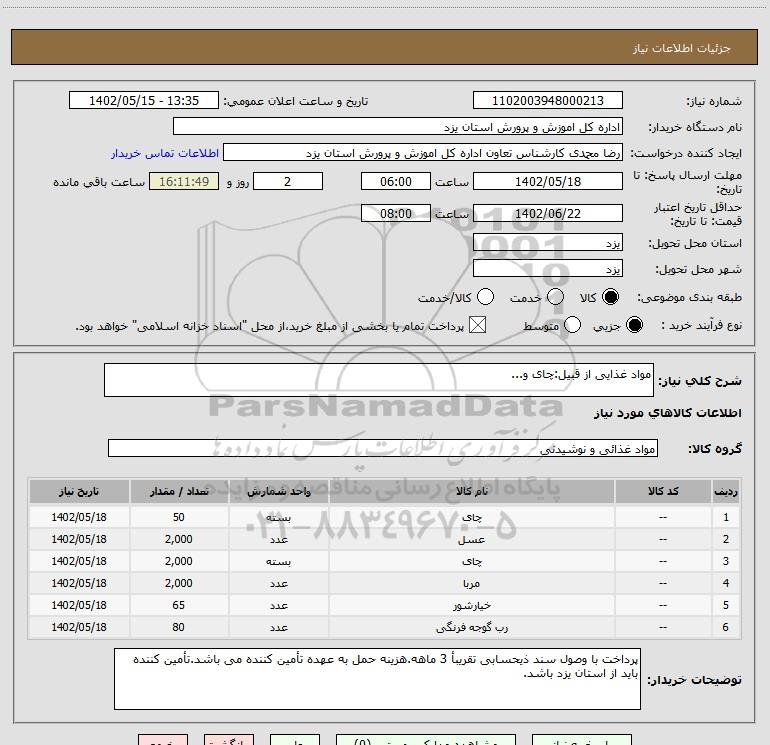Click the quantity 50 in row 1
Viewport: 770px width, 745px height.
pos(179,517)
